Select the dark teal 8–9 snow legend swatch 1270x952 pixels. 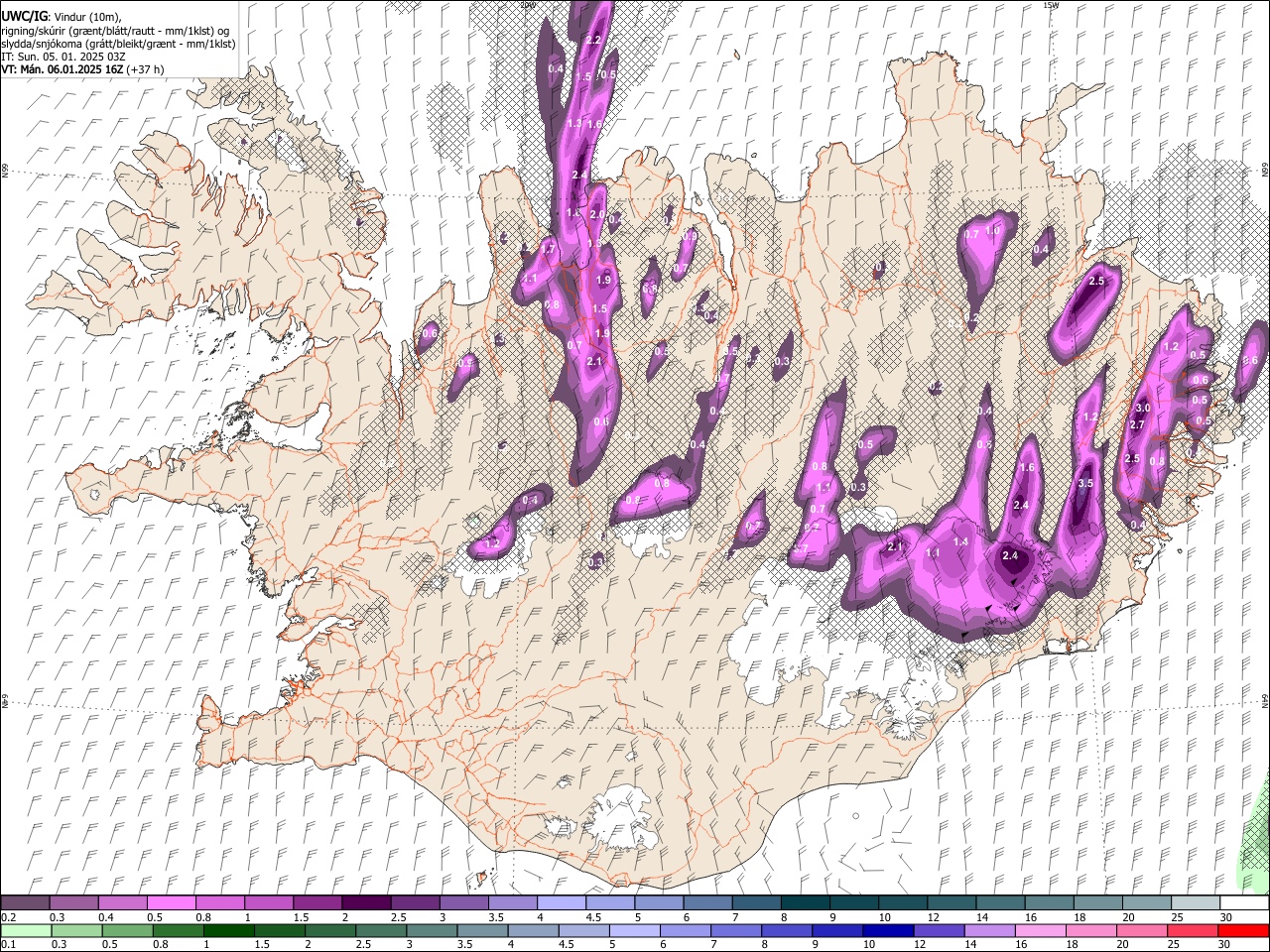806,903
